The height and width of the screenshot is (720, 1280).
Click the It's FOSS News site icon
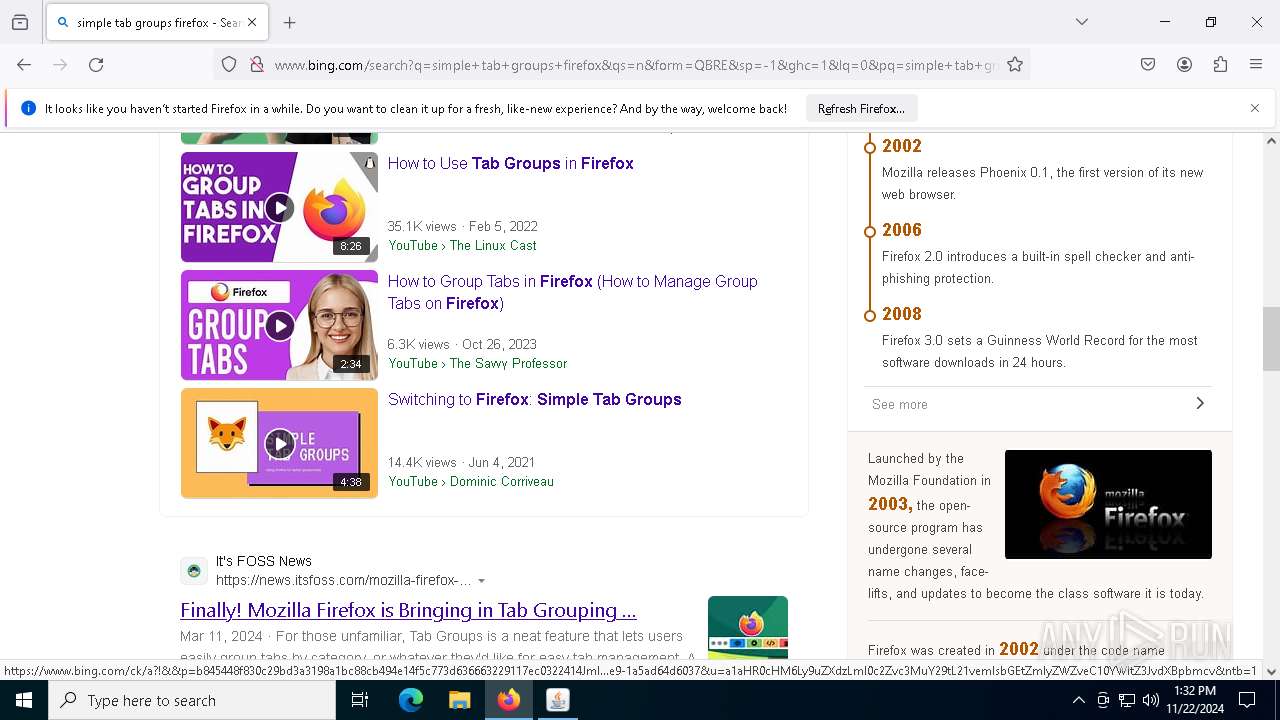pos(194,571)
